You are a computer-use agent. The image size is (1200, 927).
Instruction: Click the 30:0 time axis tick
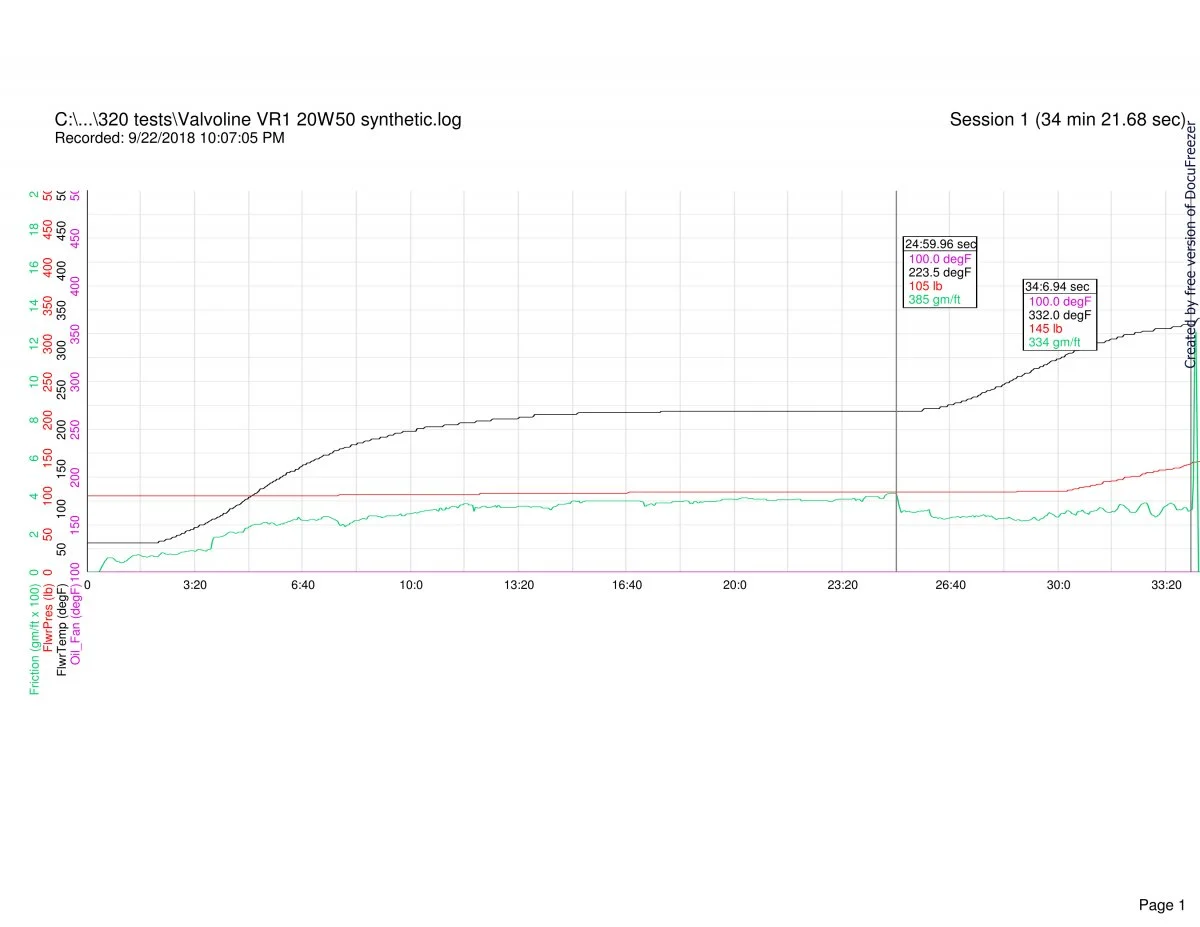pyautogui.click(x=1058, y=585)
